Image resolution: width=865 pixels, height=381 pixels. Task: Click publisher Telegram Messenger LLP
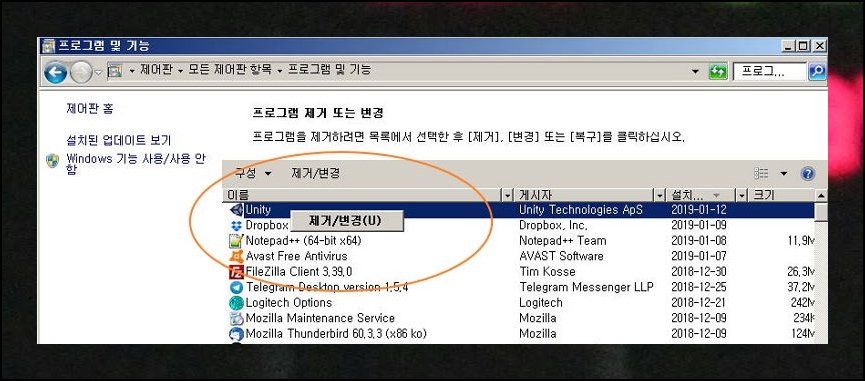(586, 287)
